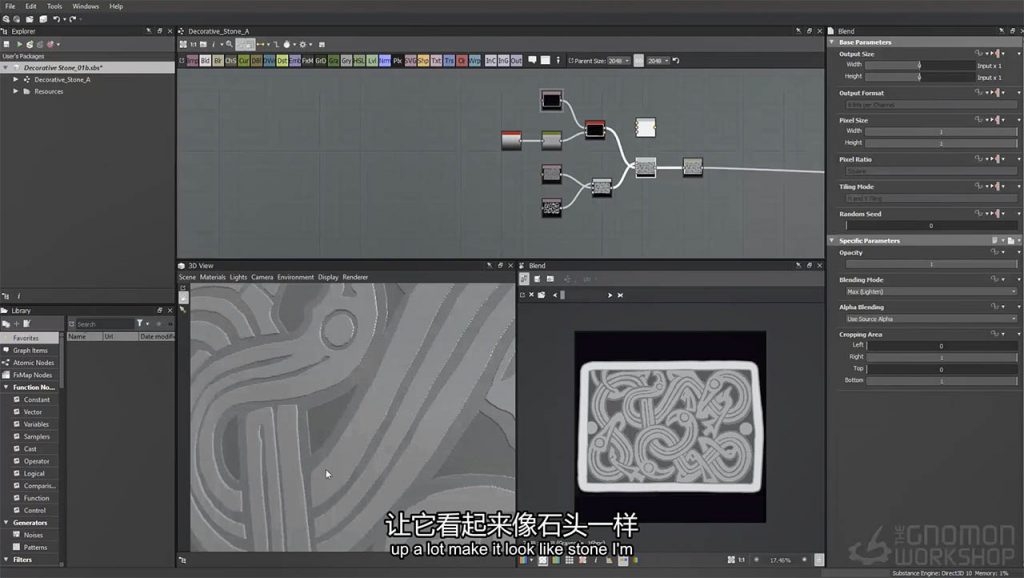The height and width of the screenshot is (578, 1024).
Task: Add a Distance node via Dst shortcut
Action: point(282,61)
